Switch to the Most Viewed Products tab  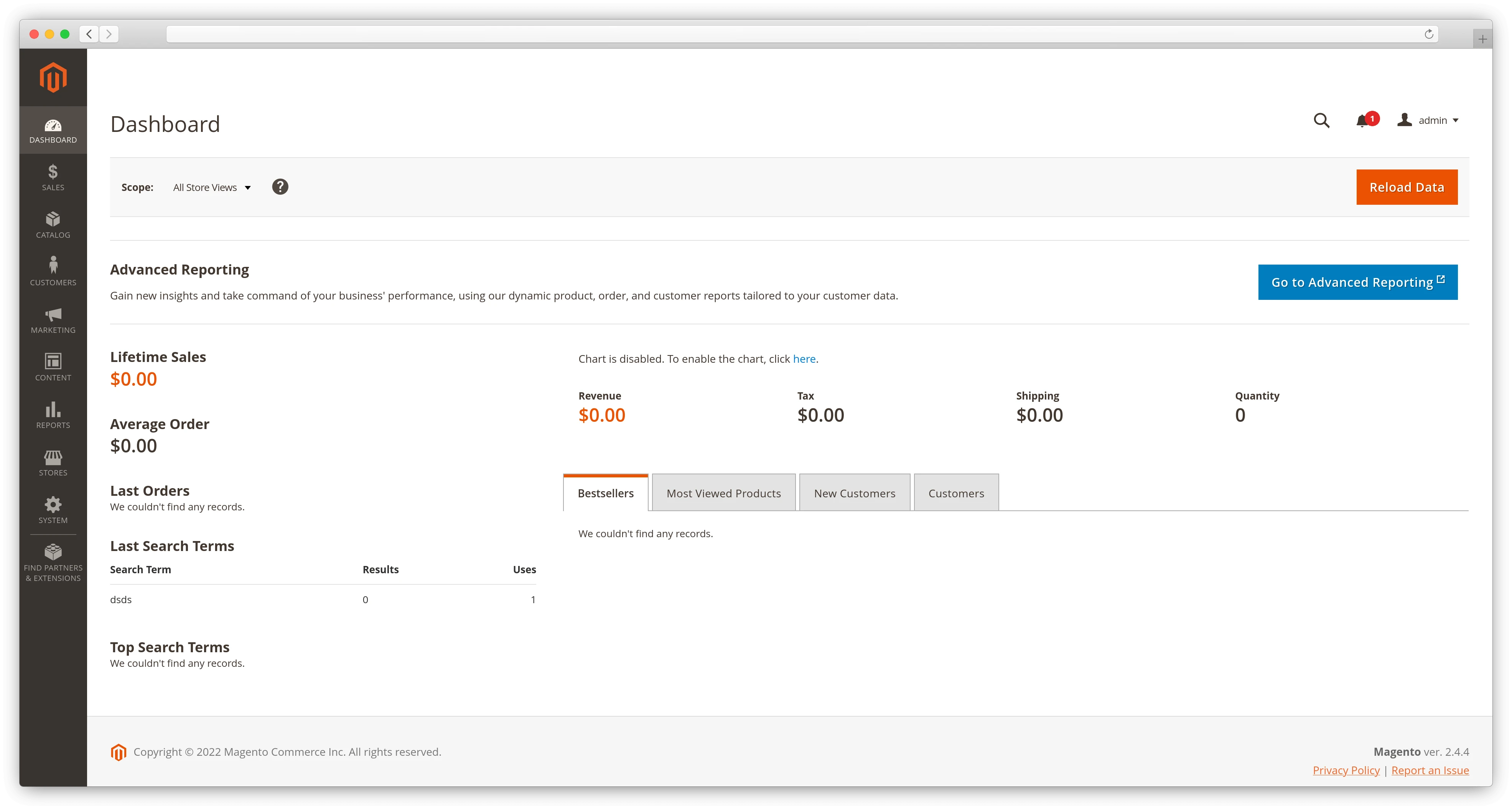tap(723, 493)
